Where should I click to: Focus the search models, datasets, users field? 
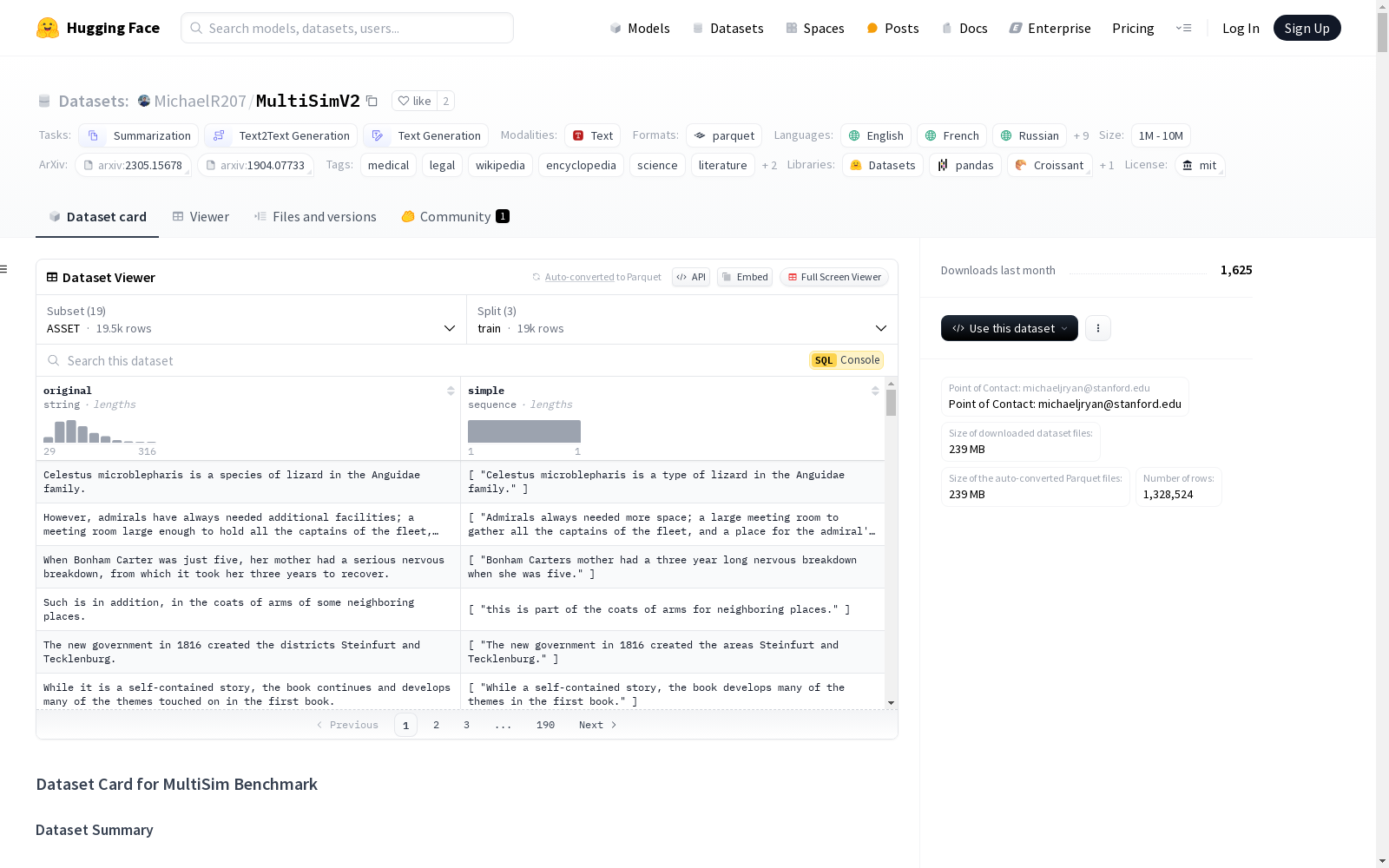point(347,28)
